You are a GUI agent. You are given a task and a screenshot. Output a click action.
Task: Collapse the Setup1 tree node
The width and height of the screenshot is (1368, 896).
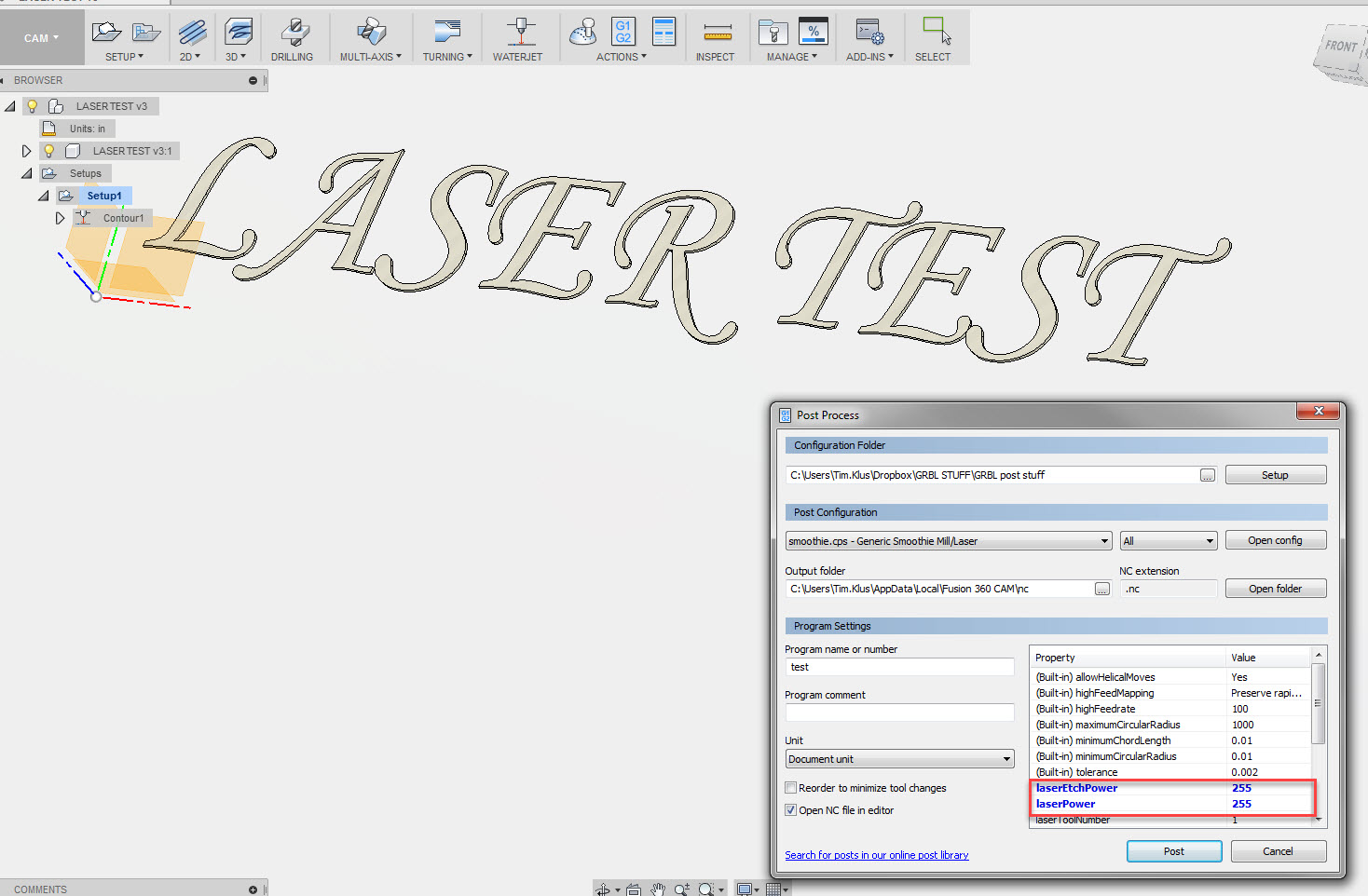coord(44,196)
